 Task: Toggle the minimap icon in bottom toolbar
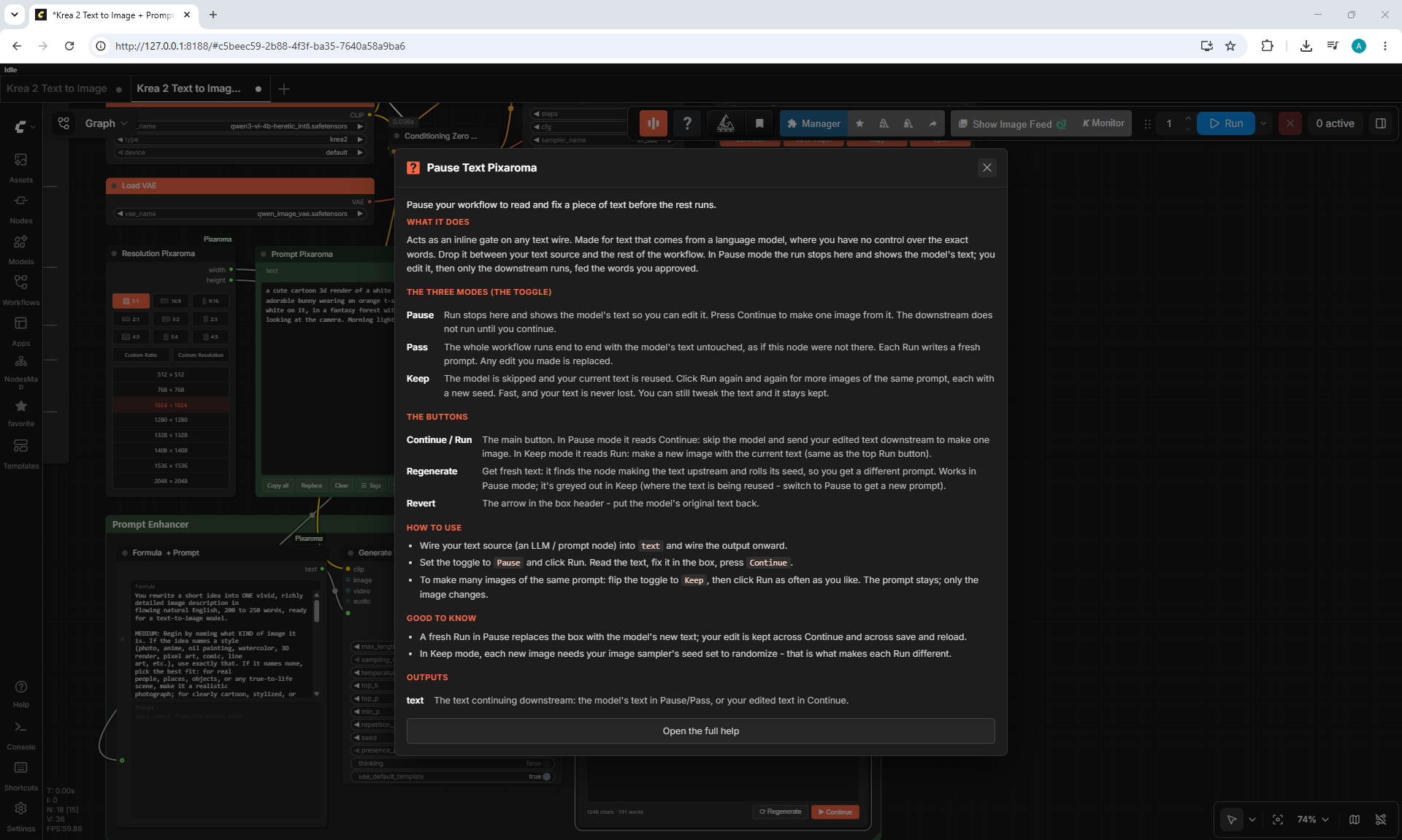[1355, 820]
